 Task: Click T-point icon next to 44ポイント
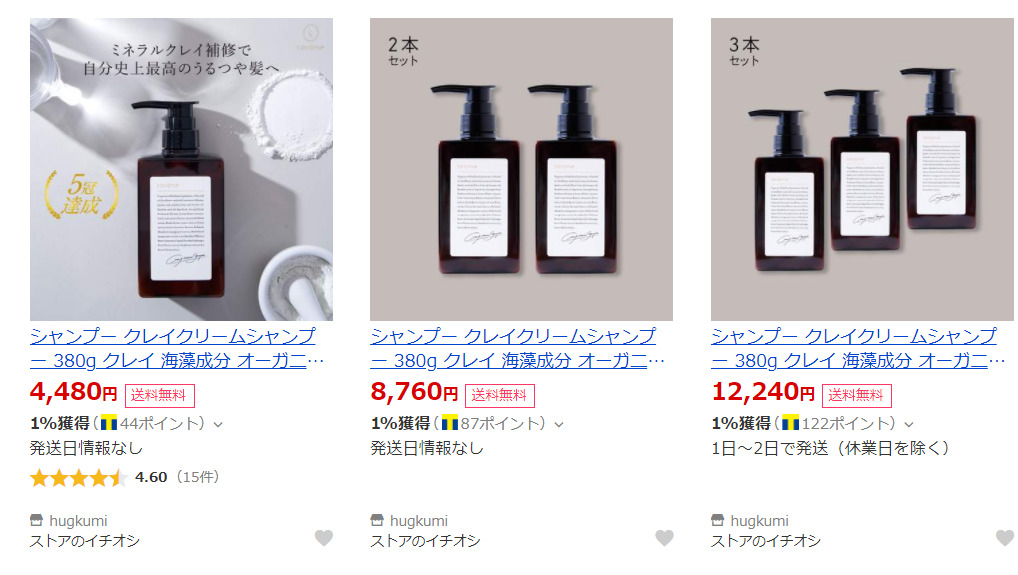[x=109, y=424]
